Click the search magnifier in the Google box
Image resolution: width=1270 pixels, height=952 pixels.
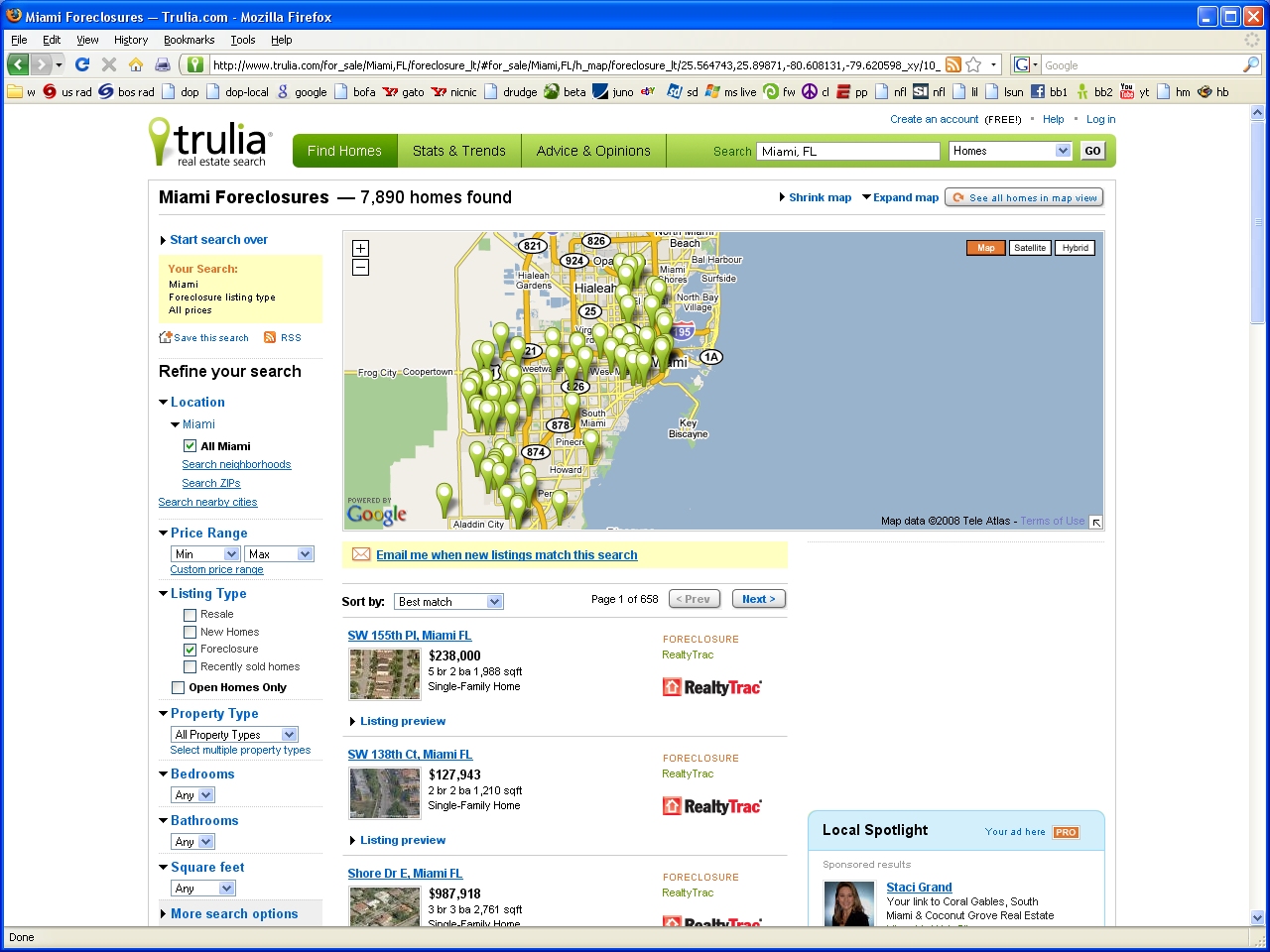1251,64
